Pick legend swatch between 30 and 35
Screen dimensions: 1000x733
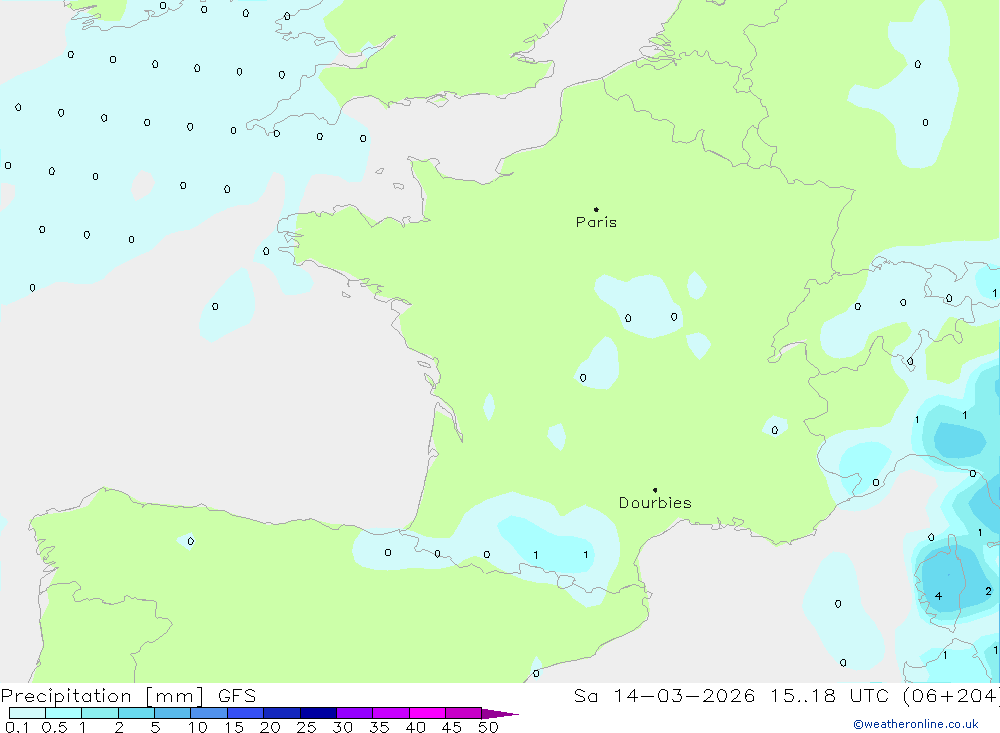(x=355, y=713)
